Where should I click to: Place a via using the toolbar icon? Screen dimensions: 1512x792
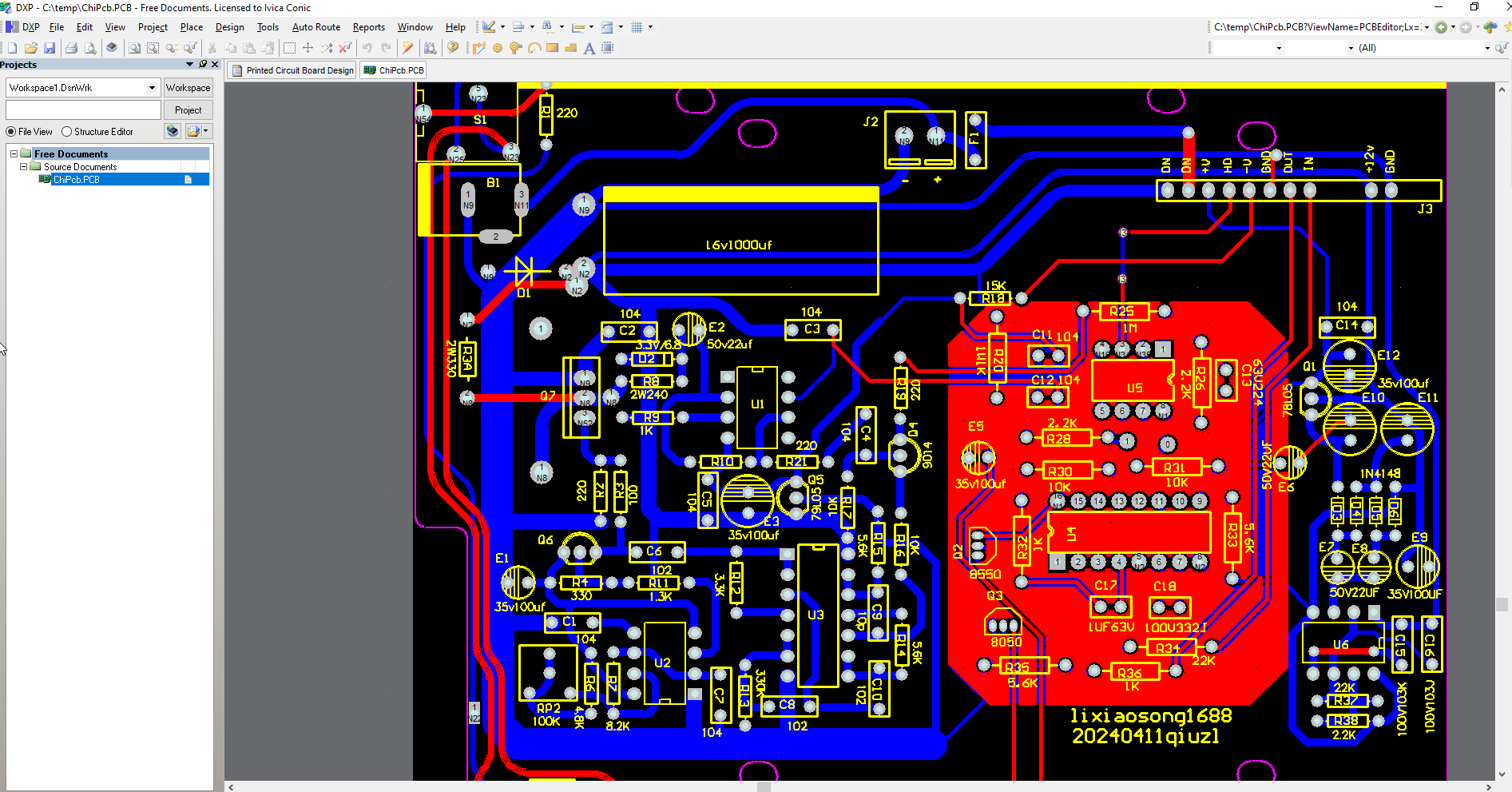click(515, 48)
